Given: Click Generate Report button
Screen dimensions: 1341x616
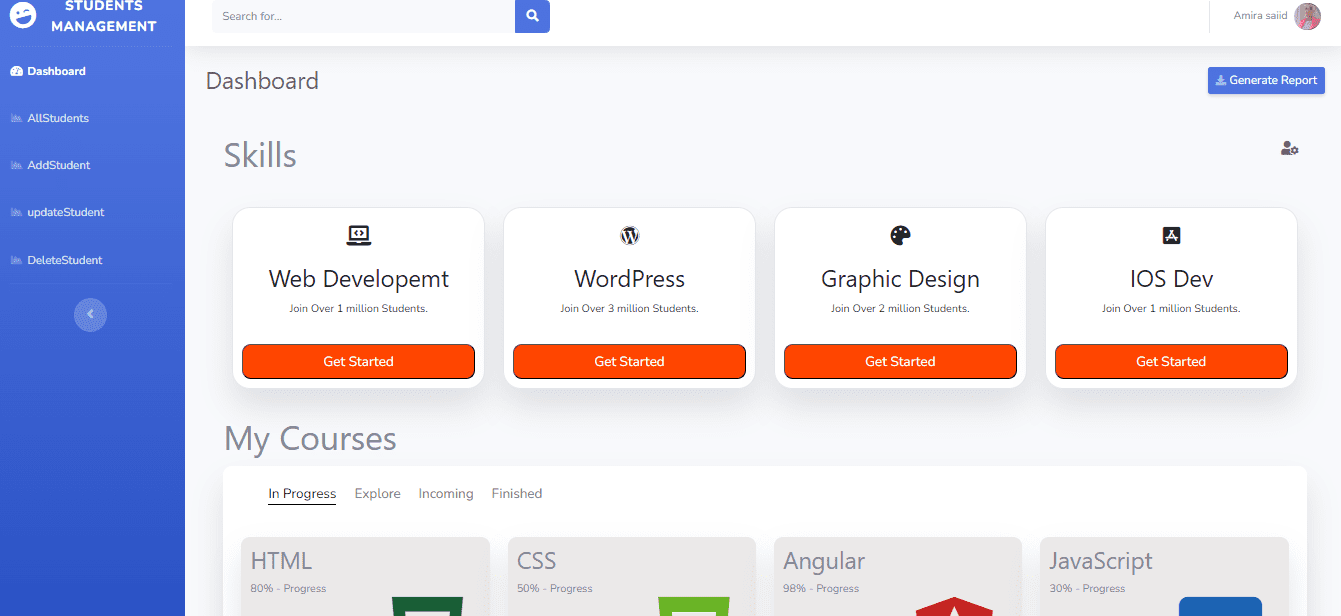Looking at the screenshot, I should click(x=1266, y=80).
